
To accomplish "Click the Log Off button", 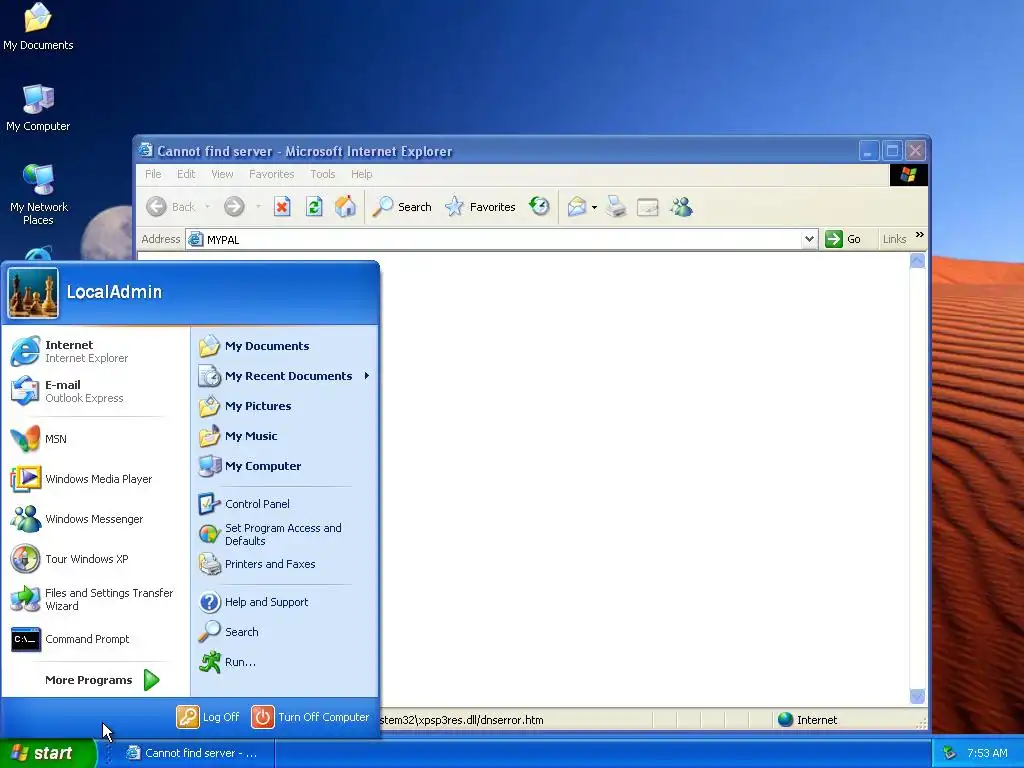I will (x=208, y=717).
